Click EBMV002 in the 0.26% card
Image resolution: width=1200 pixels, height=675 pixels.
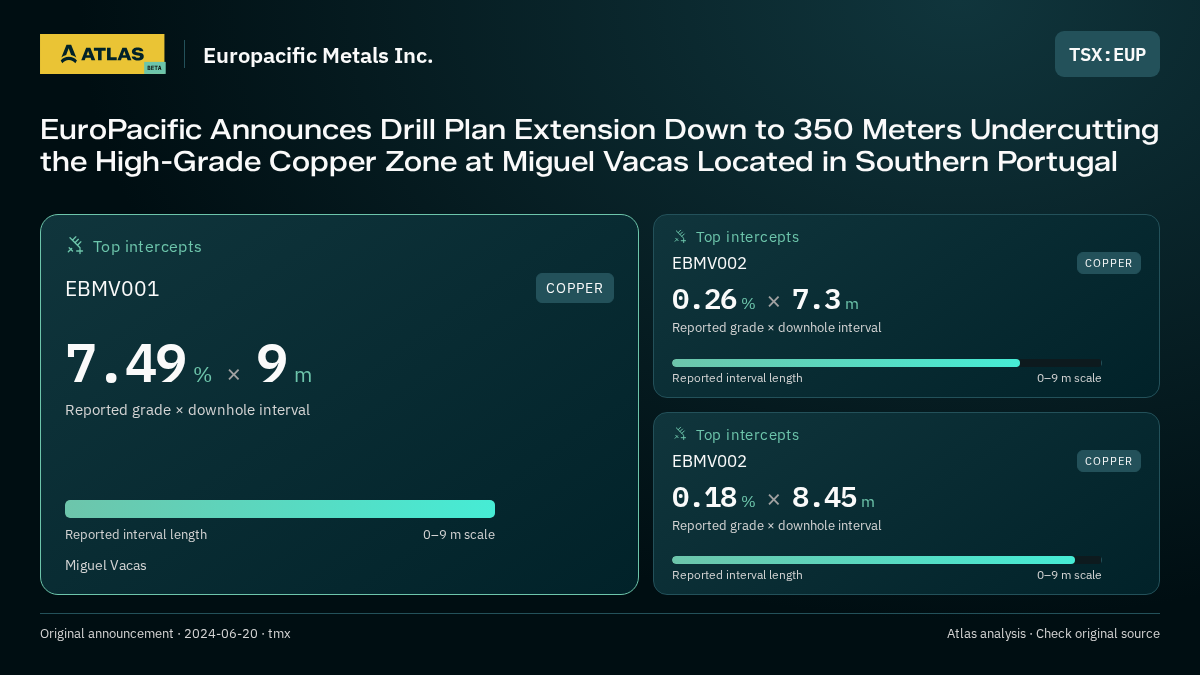coord(710,263)
